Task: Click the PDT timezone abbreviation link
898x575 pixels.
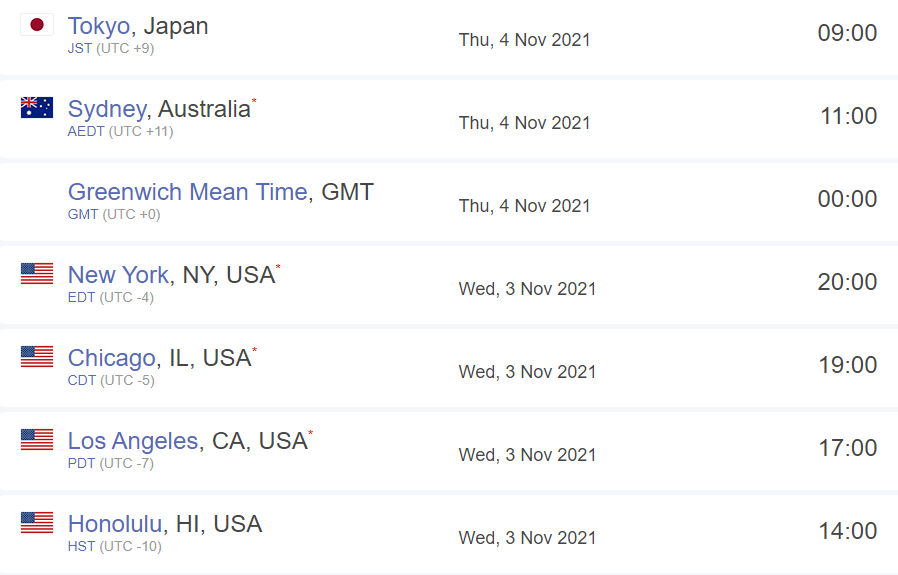Action: point(81,463)
